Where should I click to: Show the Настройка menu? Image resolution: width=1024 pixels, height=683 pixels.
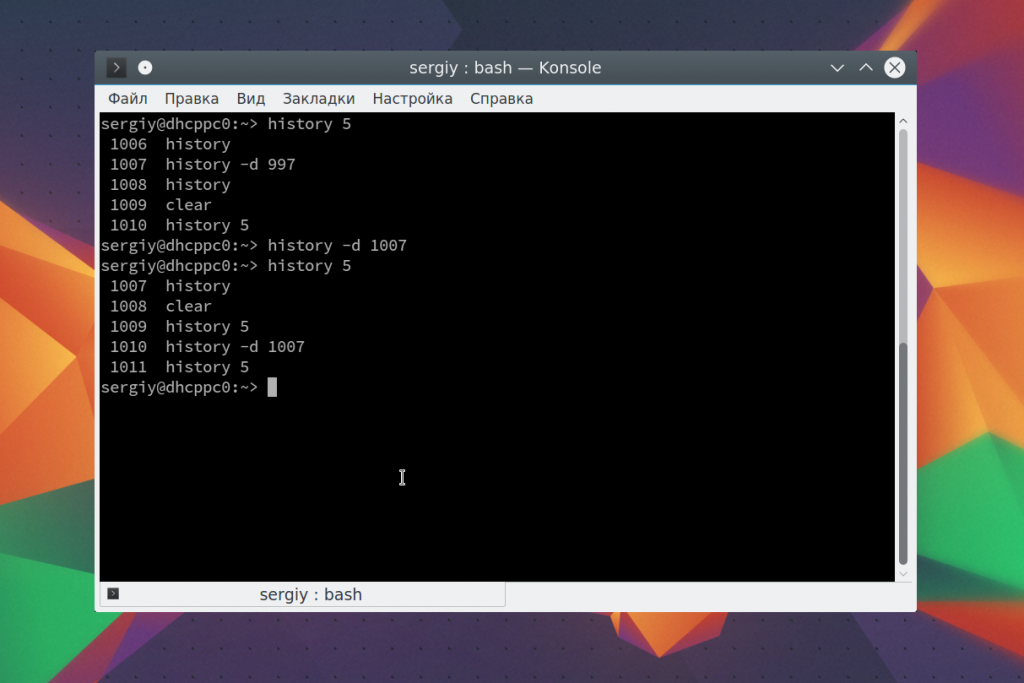(412, 98)
